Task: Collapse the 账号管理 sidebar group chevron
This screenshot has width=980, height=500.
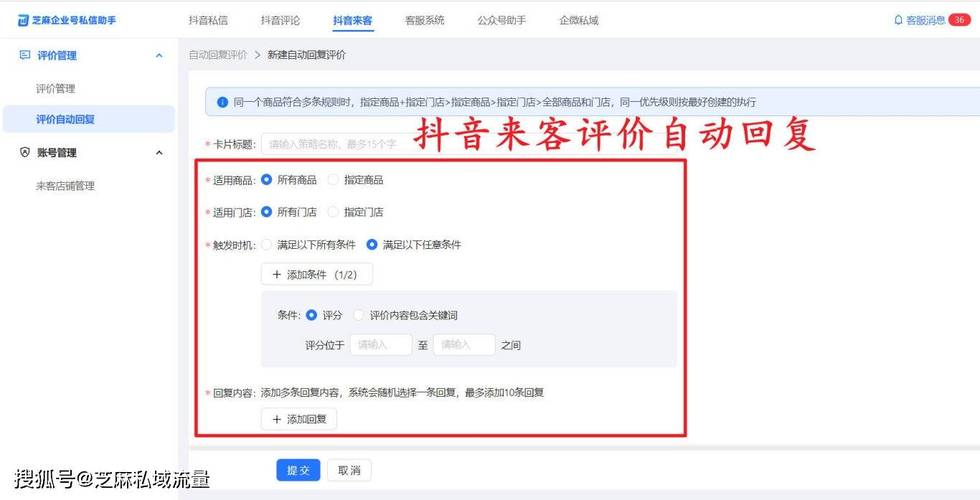Action: (159, 153)
